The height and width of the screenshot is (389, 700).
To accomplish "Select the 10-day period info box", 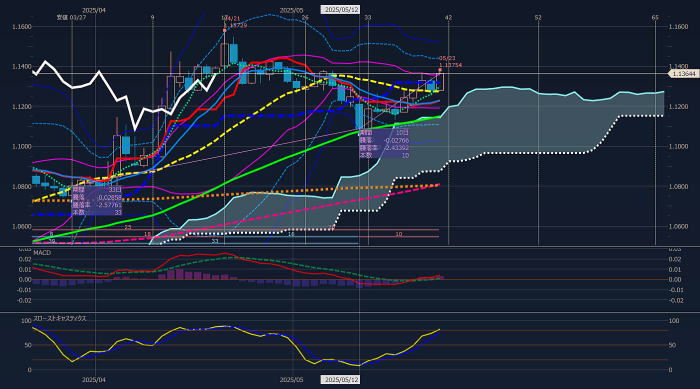I will coord(384,144).
